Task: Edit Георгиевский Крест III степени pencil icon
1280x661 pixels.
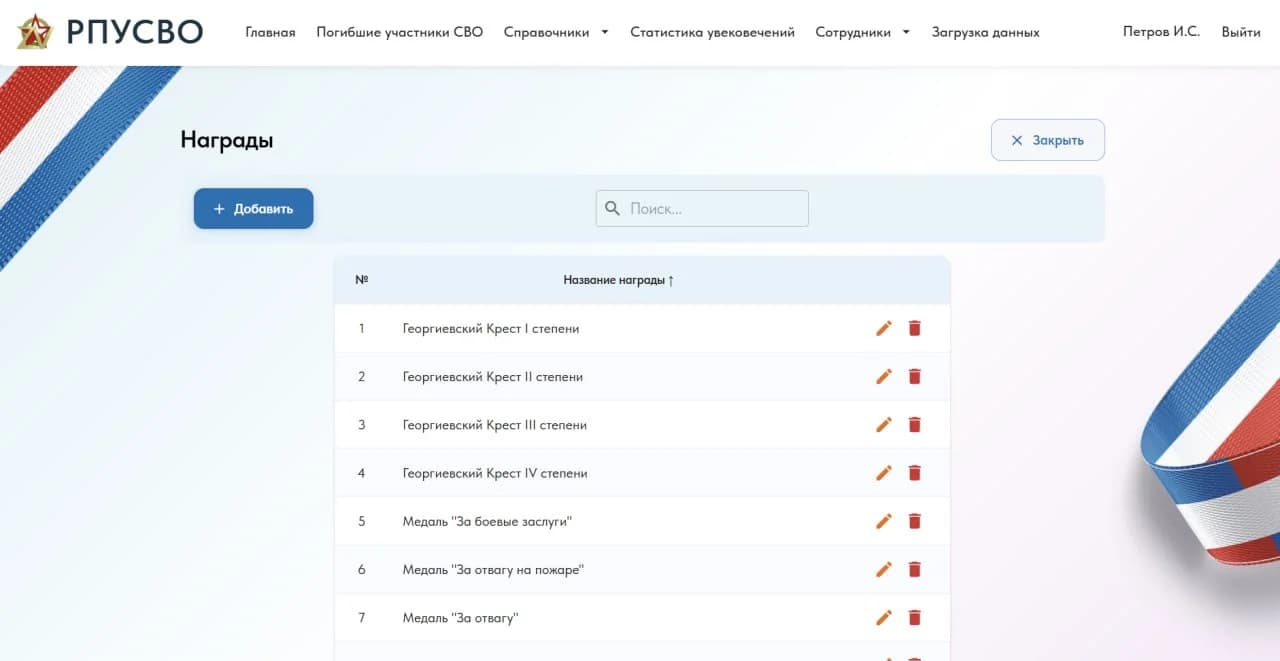Action: click(x=884, y=425)
